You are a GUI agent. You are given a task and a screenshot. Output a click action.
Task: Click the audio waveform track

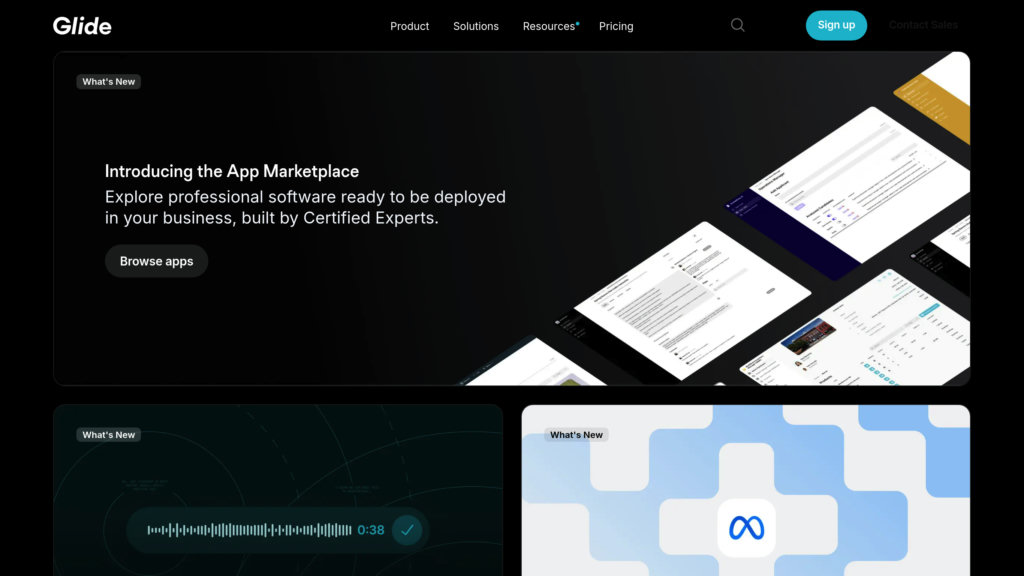(249, 530)
